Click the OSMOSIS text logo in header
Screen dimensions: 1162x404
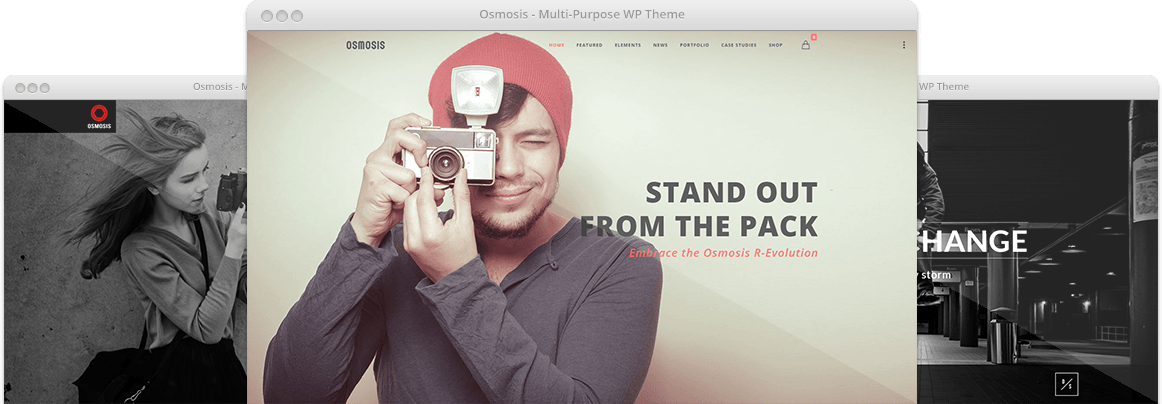click(365, 45)
